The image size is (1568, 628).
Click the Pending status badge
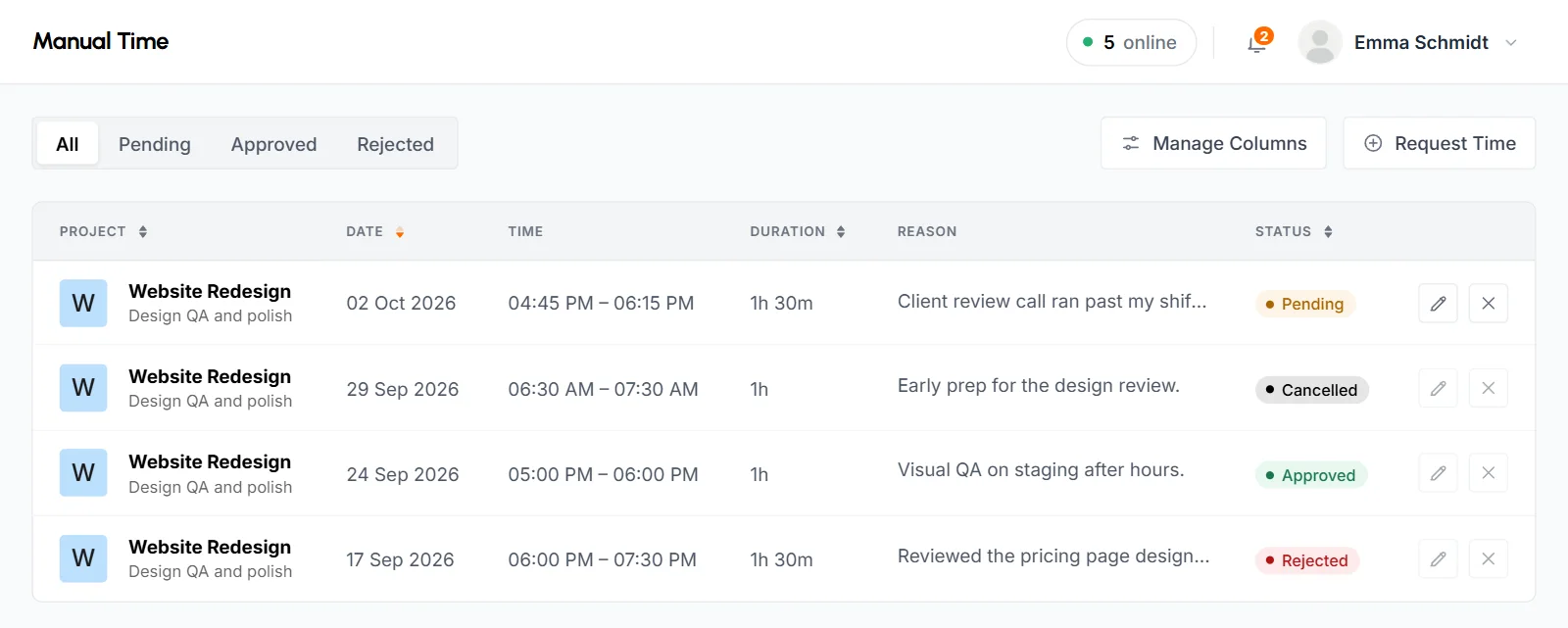point(1305,304)
